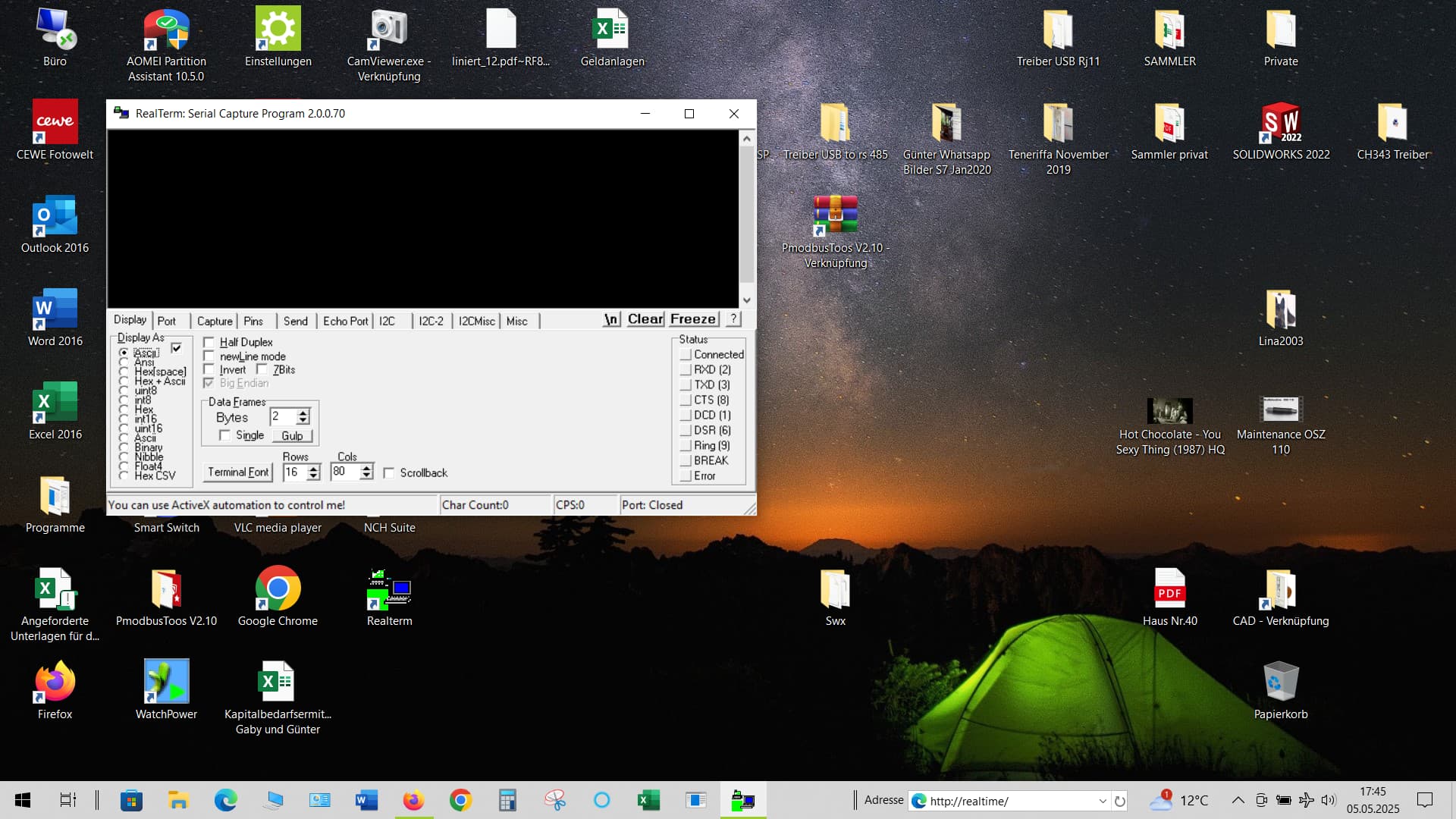Decrease Rows value with down arrow
Viewport: 1456px width, 819px height.
tap(314, 476)
